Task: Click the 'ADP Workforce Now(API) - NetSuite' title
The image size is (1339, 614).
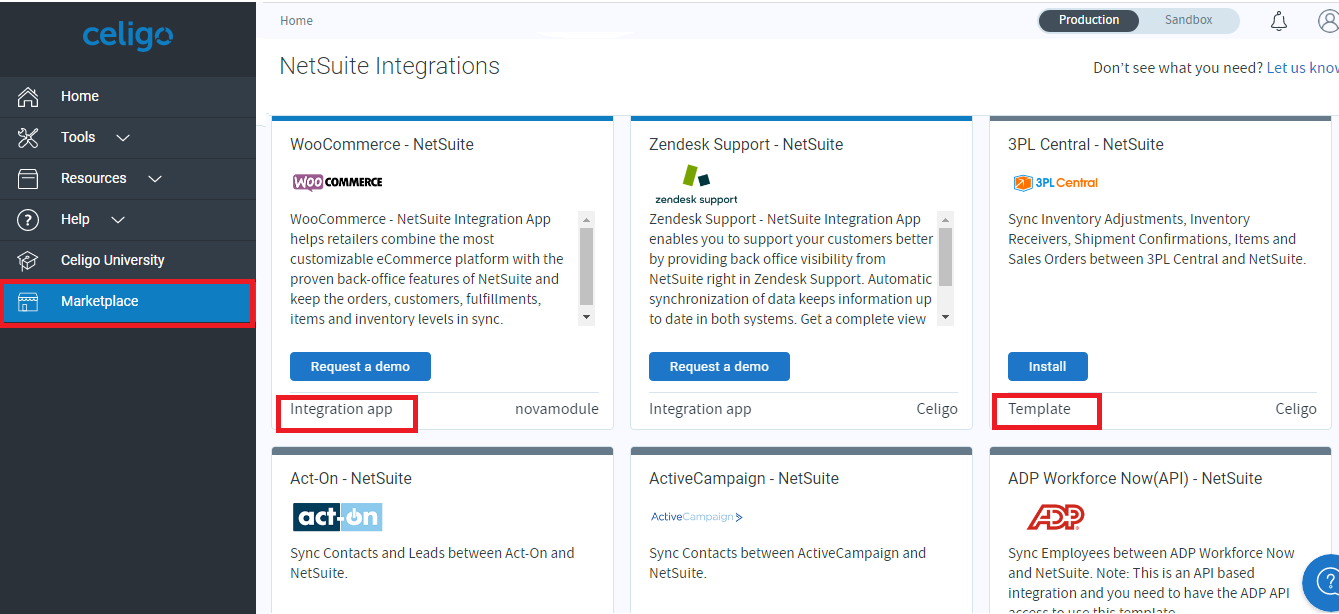Action: tap(1135, 478)
